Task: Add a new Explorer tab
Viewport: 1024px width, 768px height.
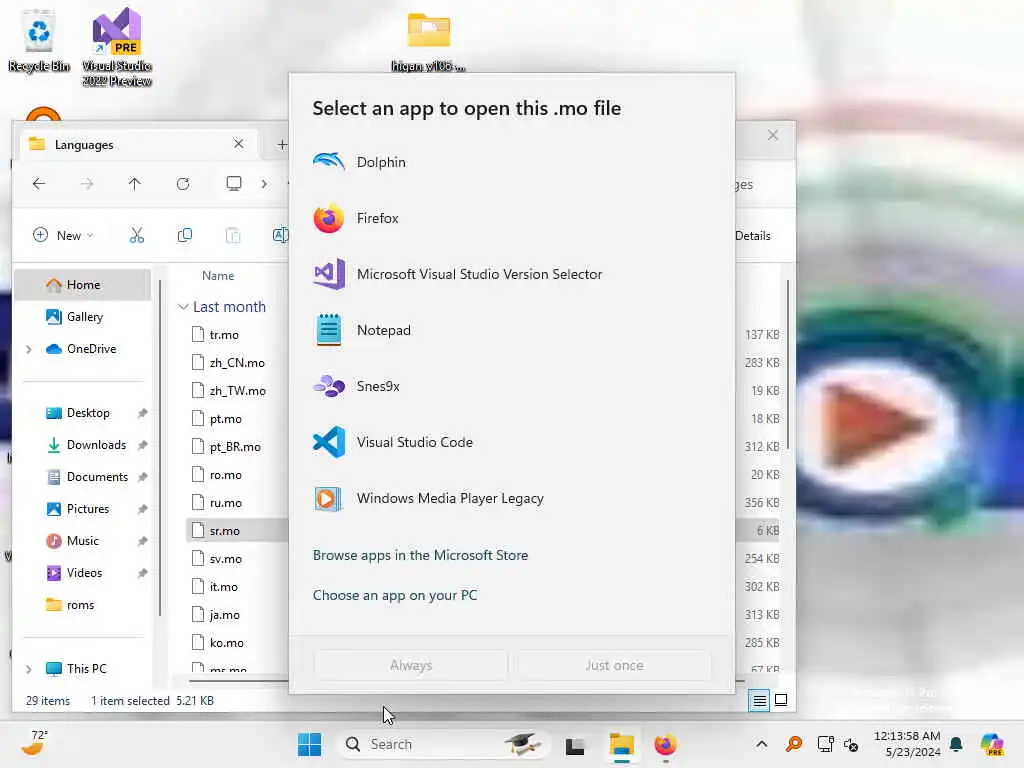Action: (281, 144)
